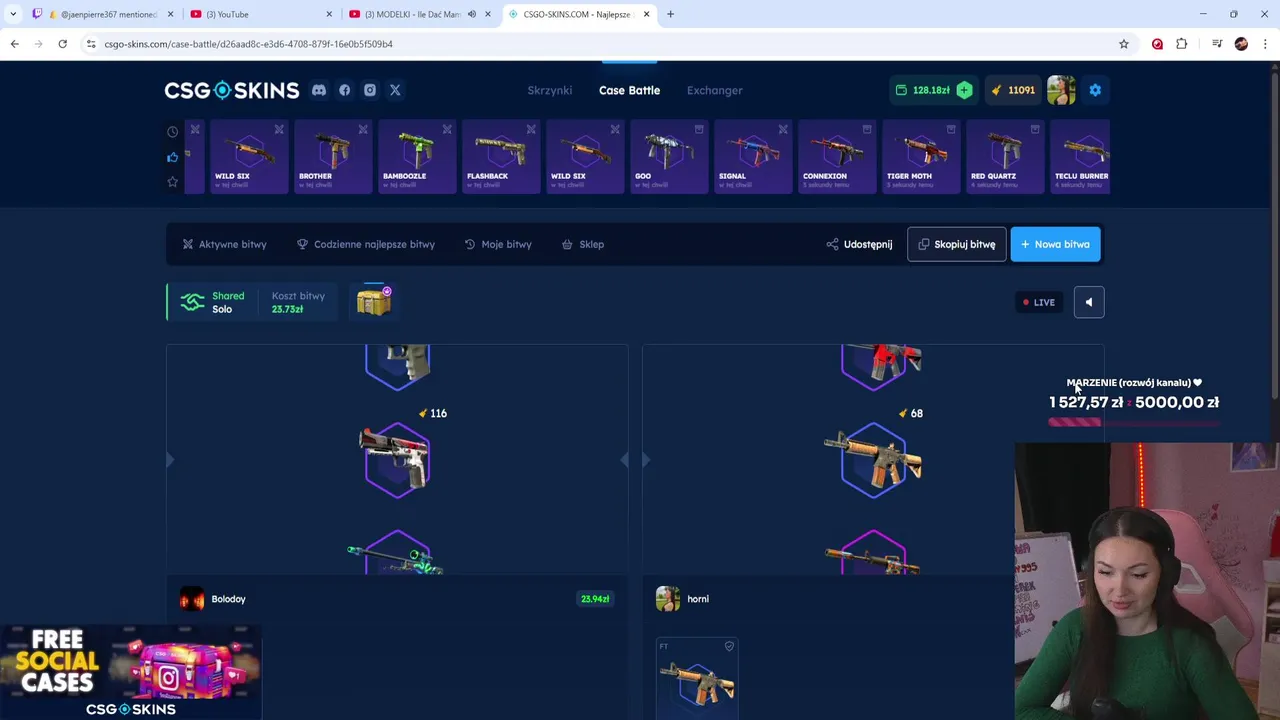This screenshot has height=720, width=1280.
Task: Switch to Codzienne najlepsze bitwy tab
Action: coord(366,244)
